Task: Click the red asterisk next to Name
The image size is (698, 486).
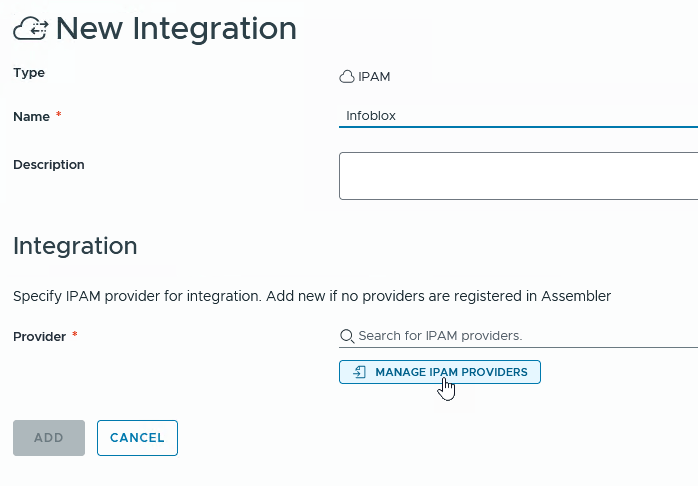Action: point(59,117)
